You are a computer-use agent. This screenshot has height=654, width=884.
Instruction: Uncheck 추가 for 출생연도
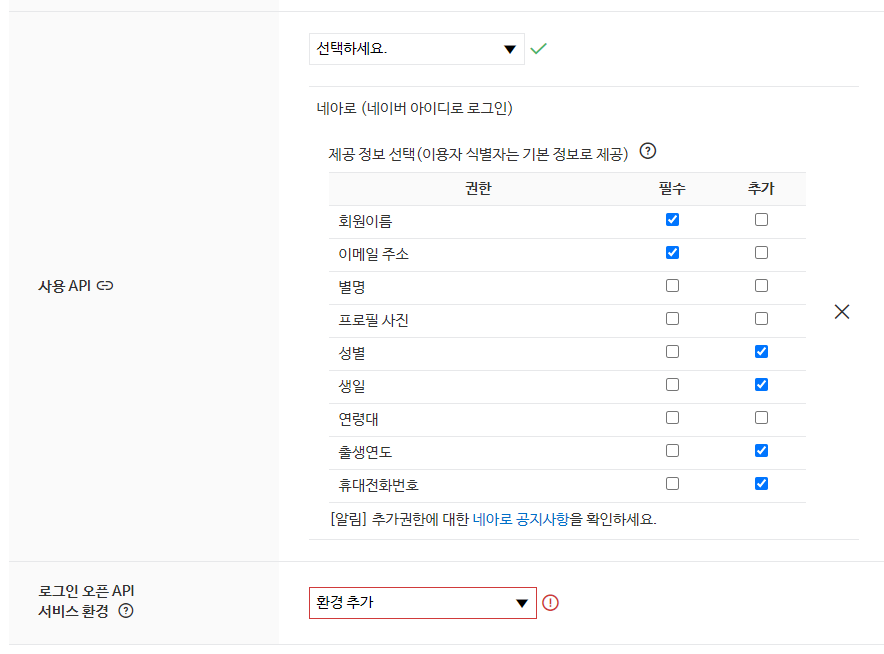pos(761,450)
